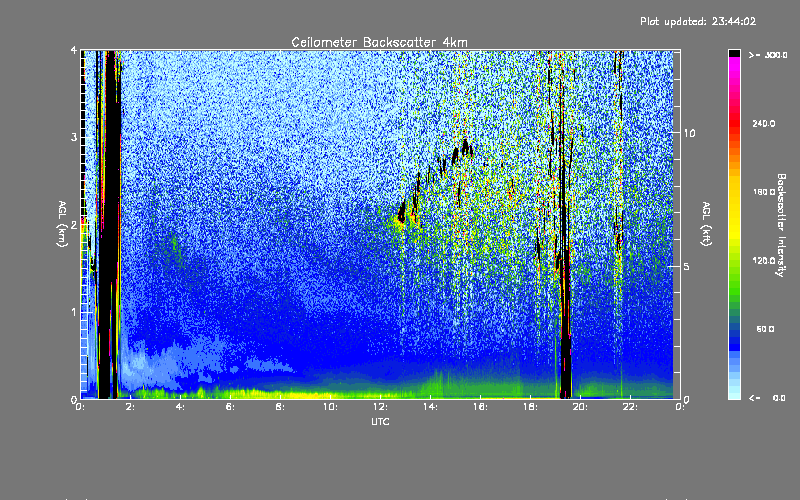The image size is (800, 500).
Task: Select the "Ceilometer Backscatter 4km" plot title
Action: (379, 42)
